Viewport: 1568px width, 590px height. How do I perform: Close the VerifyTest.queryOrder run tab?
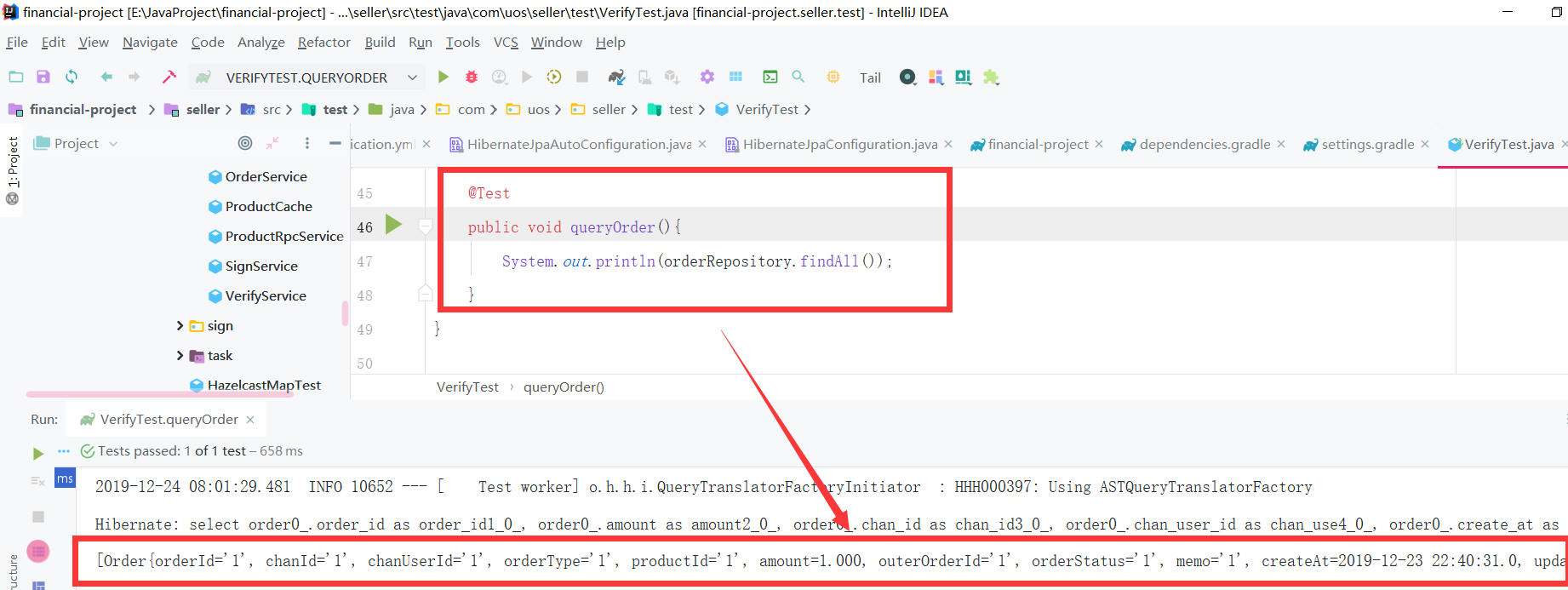(x=250, y=419)
